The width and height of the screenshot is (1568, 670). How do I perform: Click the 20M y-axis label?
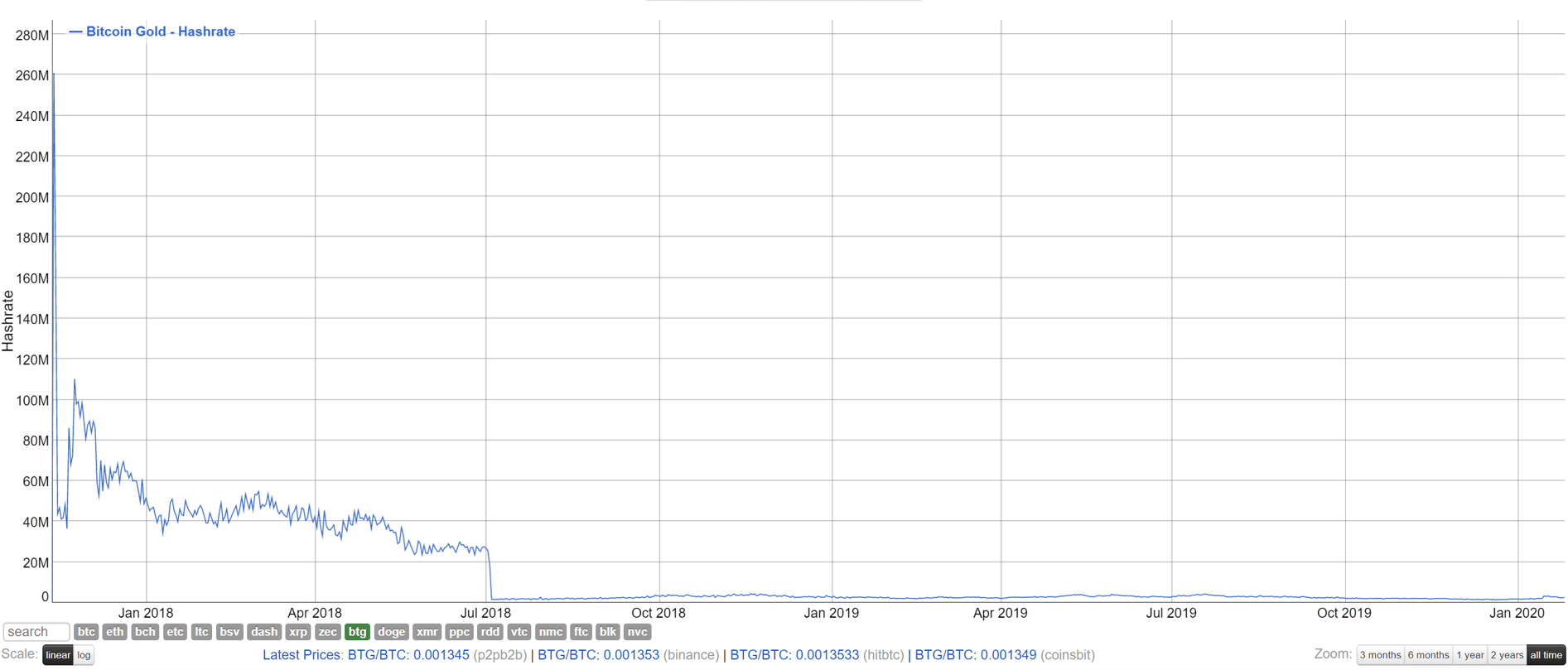[x=36, y=562]
